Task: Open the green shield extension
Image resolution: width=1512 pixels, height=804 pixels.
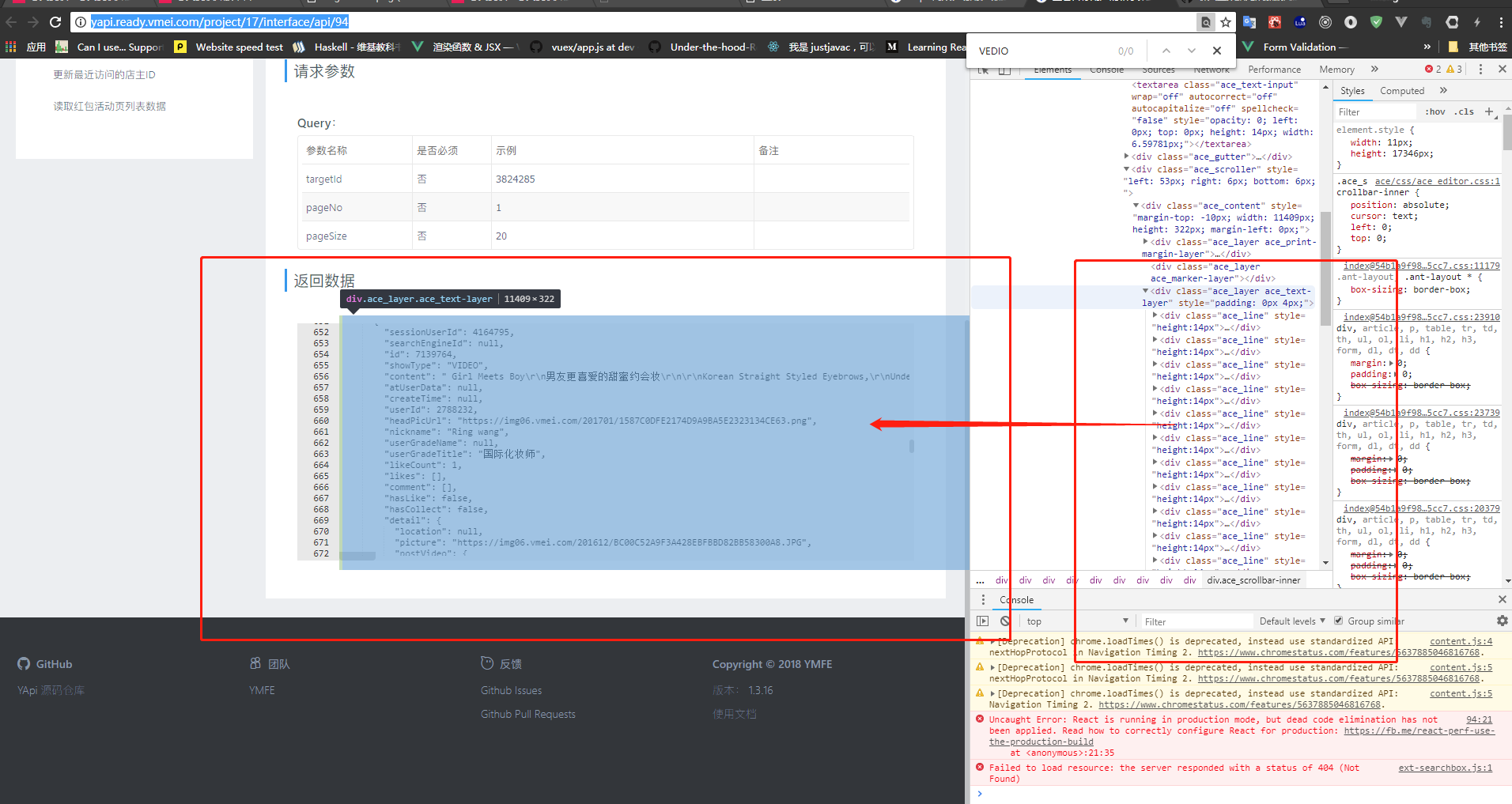Action: tap(1376, 22)
